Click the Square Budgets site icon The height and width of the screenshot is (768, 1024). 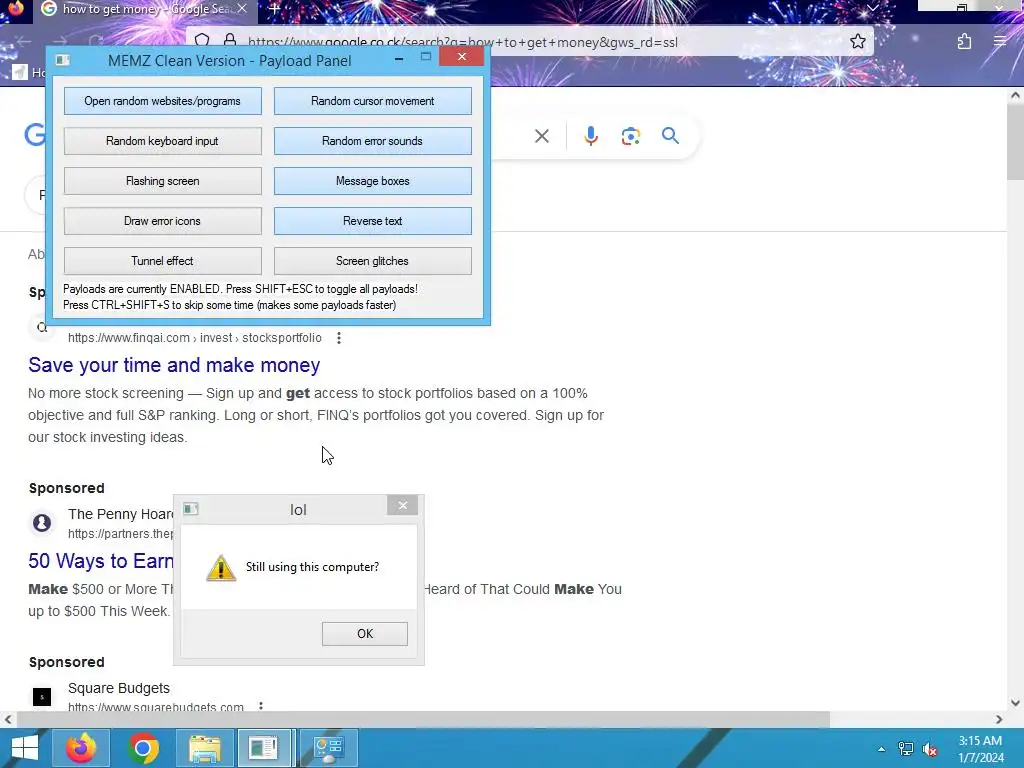pos(42,697)
